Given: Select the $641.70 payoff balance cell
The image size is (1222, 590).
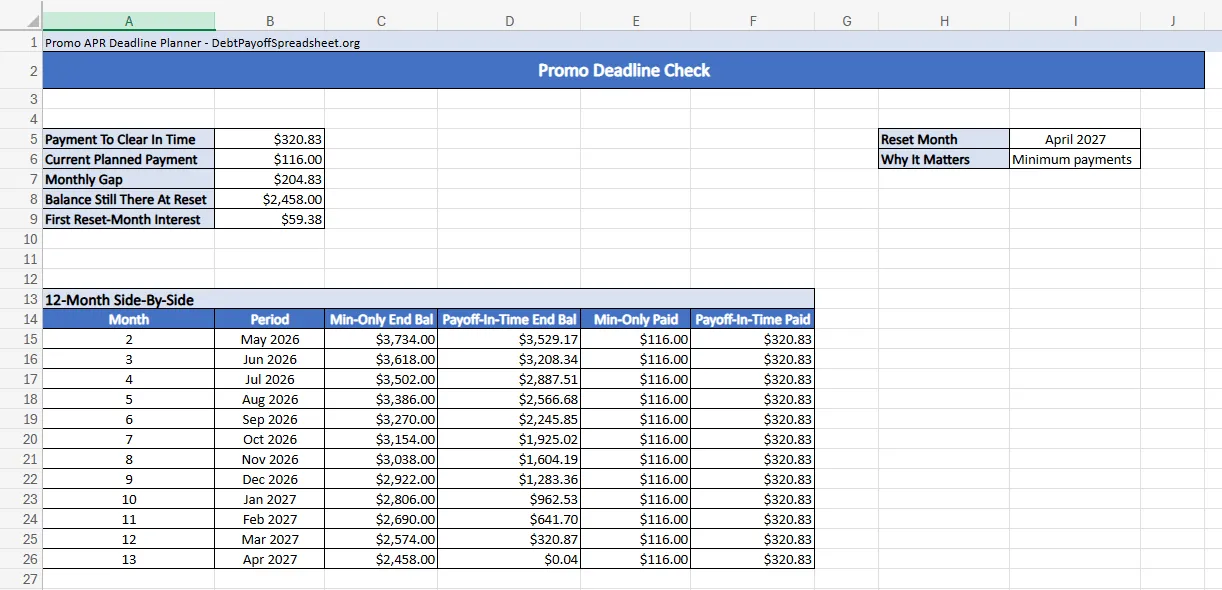Looking at the screenshot, I should tap(509, 519).
